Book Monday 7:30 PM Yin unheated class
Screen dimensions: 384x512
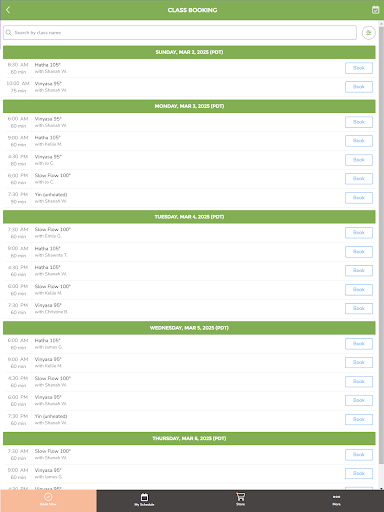[359, 198]
